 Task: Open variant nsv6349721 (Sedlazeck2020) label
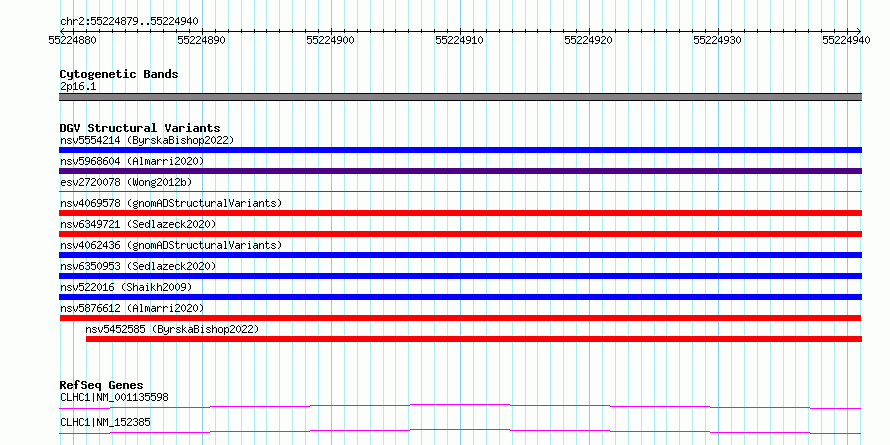138,224
